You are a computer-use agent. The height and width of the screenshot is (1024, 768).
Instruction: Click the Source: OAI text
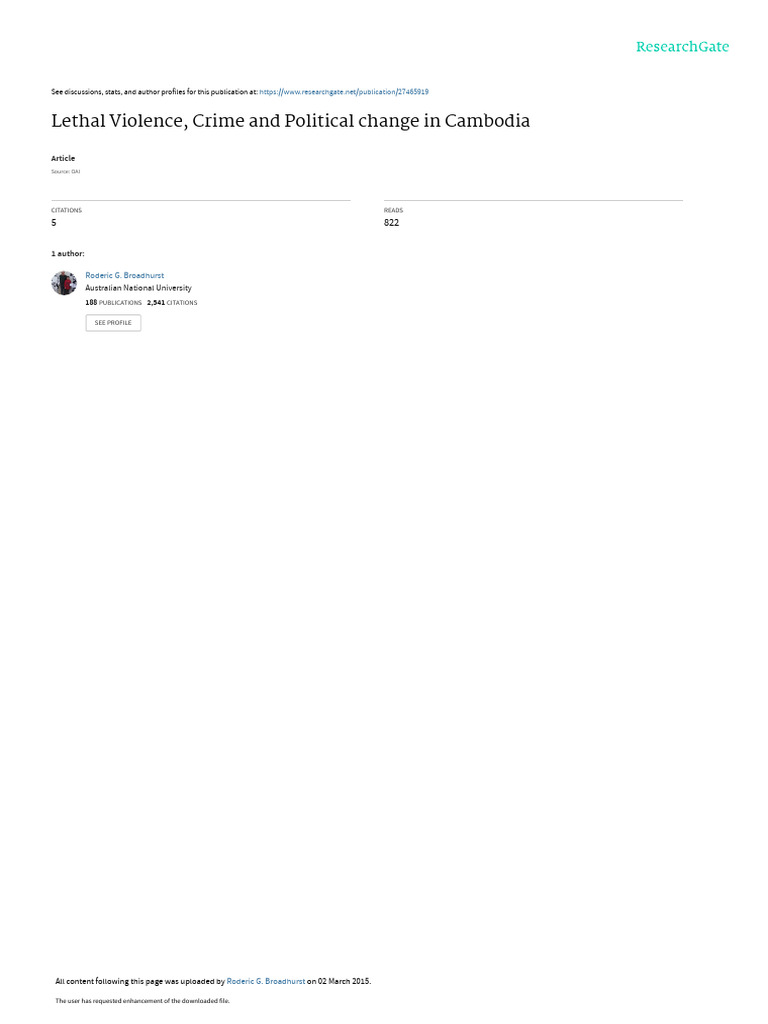pos(65,172)
